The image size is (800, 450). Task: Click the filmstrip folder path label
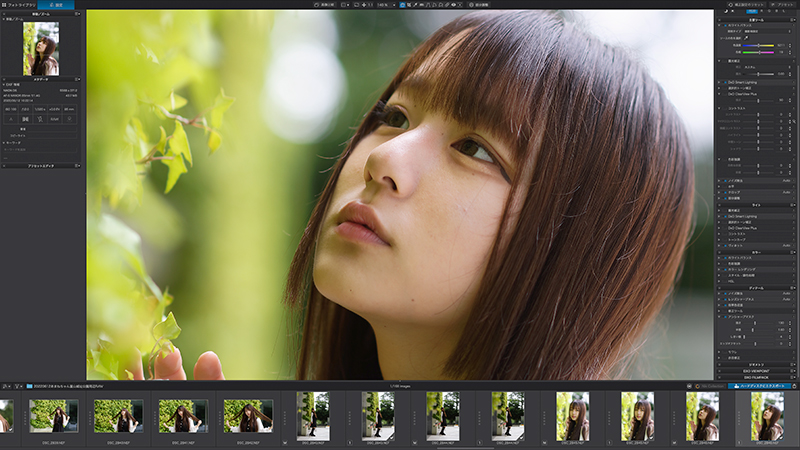pos(68,386)
